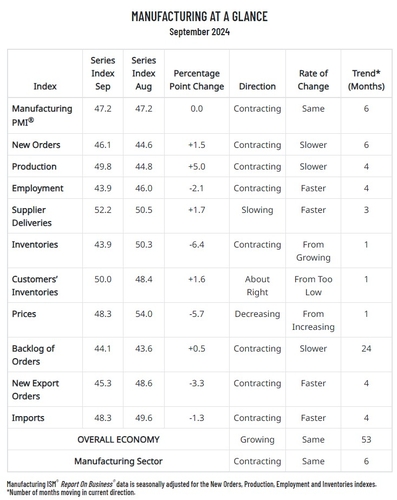Image resolution: width=397 pixels, height=500 pixels.
Task: Select the Inventories index label
Action: [35, 245]
